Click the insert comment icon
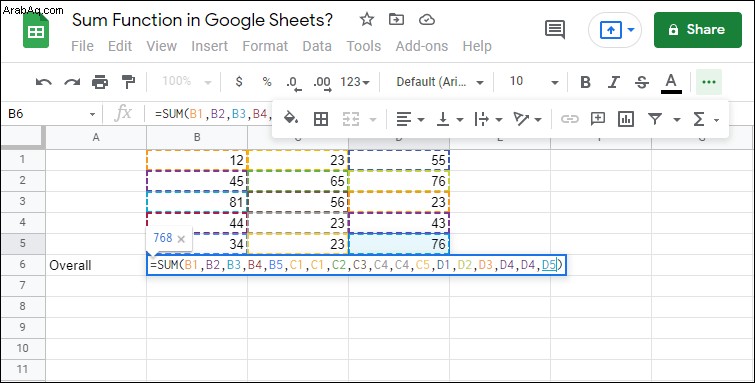This screenshot has height=383, width=755. (x=598, y=119)
